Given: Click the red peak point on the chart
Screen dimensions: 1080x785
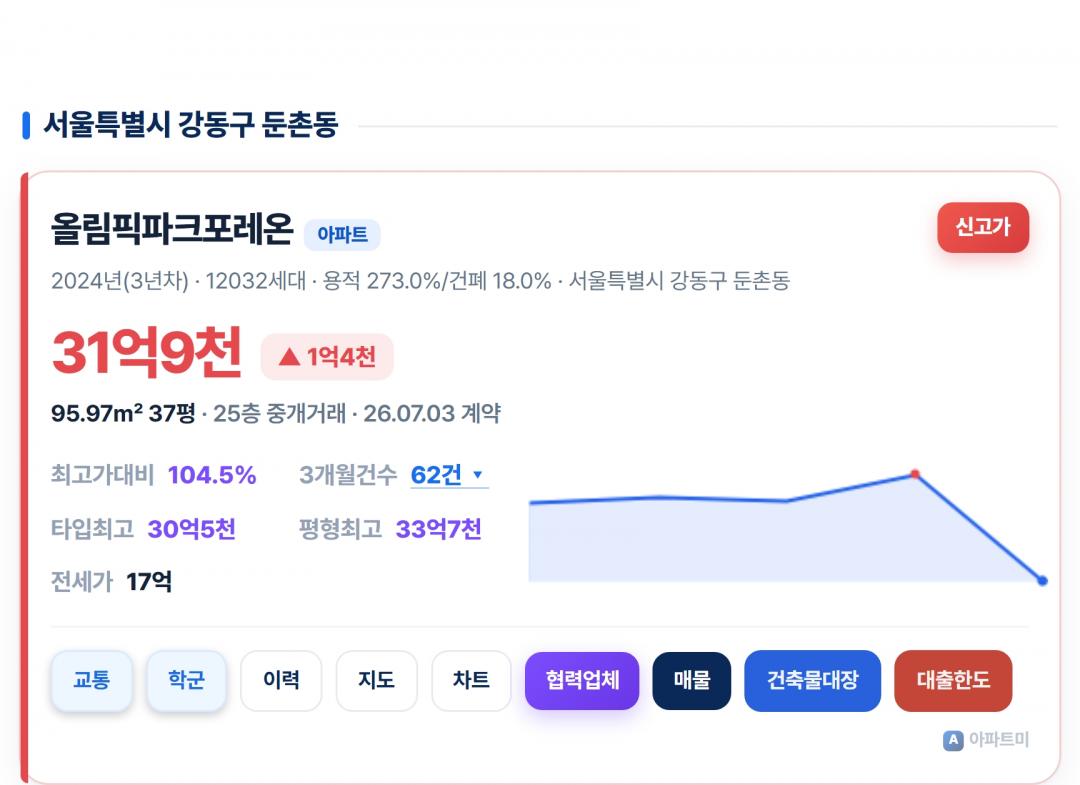Looking at the screenshot, I should [x=915, y=474].
